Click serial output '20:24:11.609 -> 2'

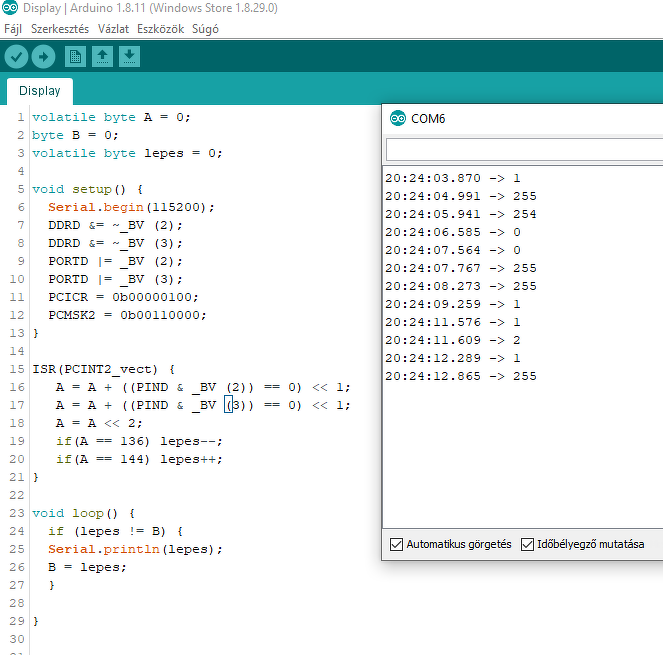click(453, 340)
